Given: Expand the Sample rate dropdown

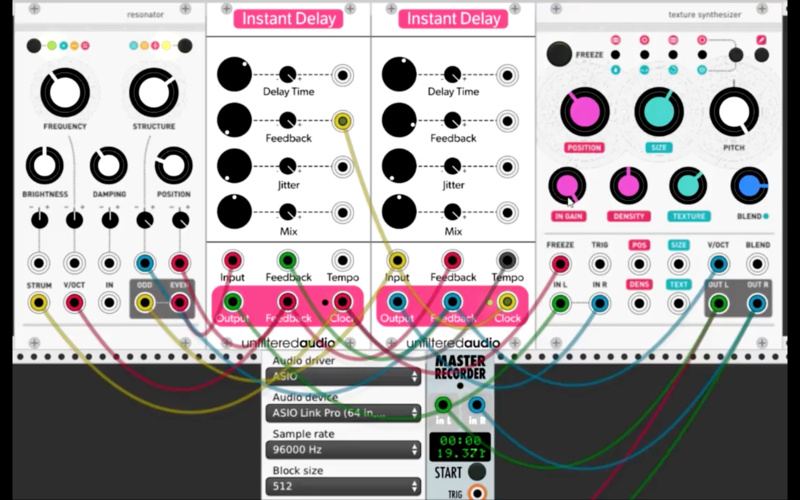Looking at the screenshot, I should coord(342,450).
